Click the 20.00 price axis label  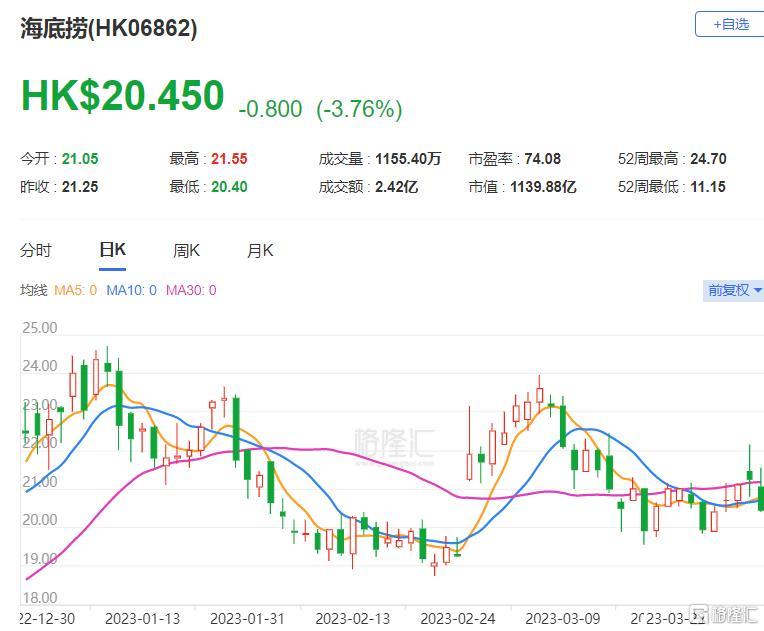pyautogui.click(x=39, y=520)
